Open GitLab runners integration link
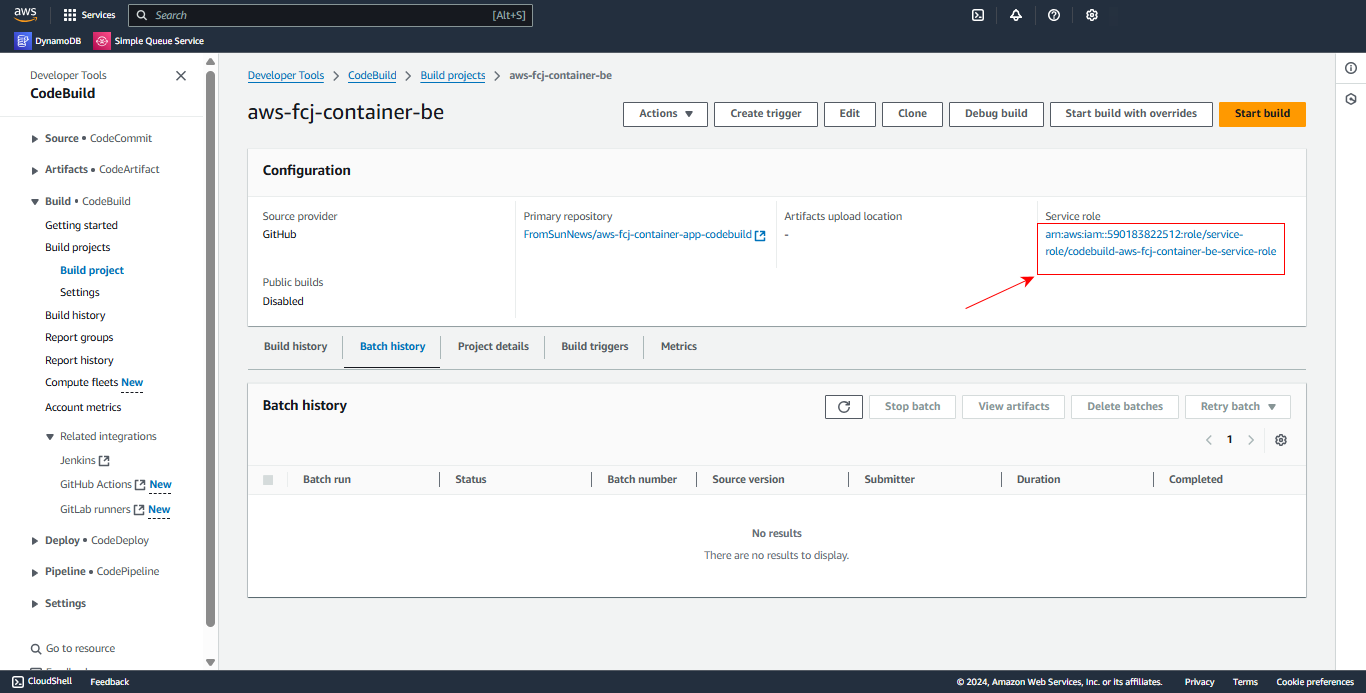The width and height of the screenshot is (1366, 693). (102, 510)
